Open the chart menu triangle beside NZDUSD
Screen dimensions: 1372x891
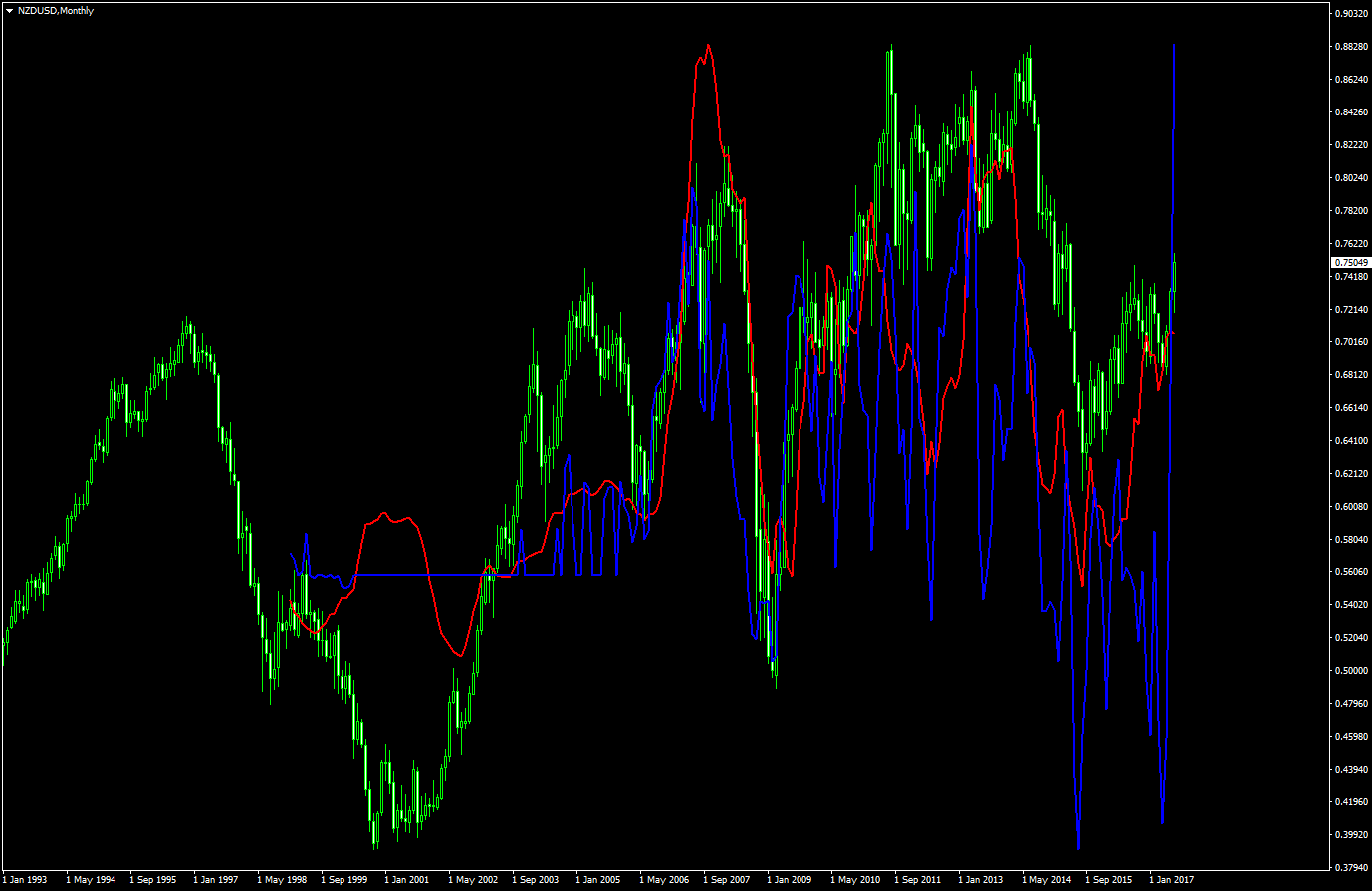pos(9,11)
